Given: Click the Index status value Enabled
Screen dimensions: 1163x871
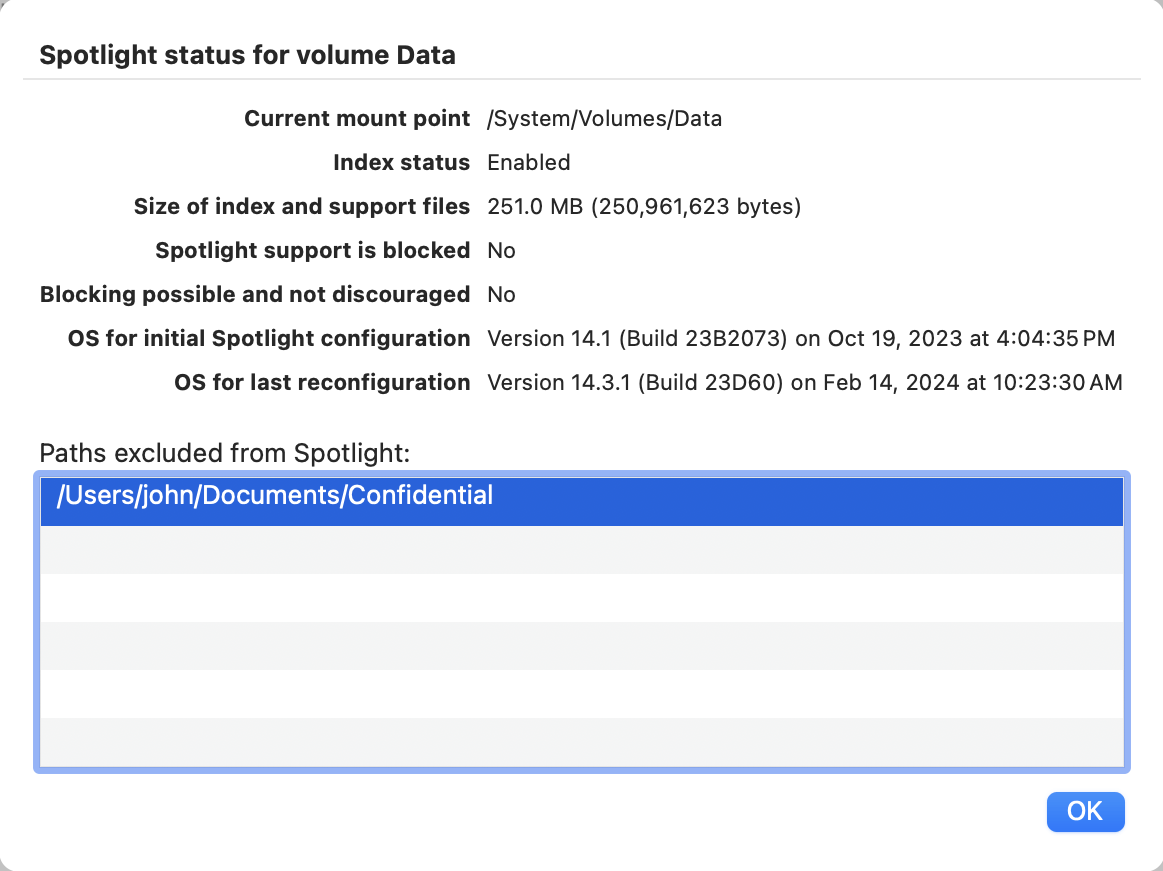Looking at the screenshot, I should click(x=529, y=162).
